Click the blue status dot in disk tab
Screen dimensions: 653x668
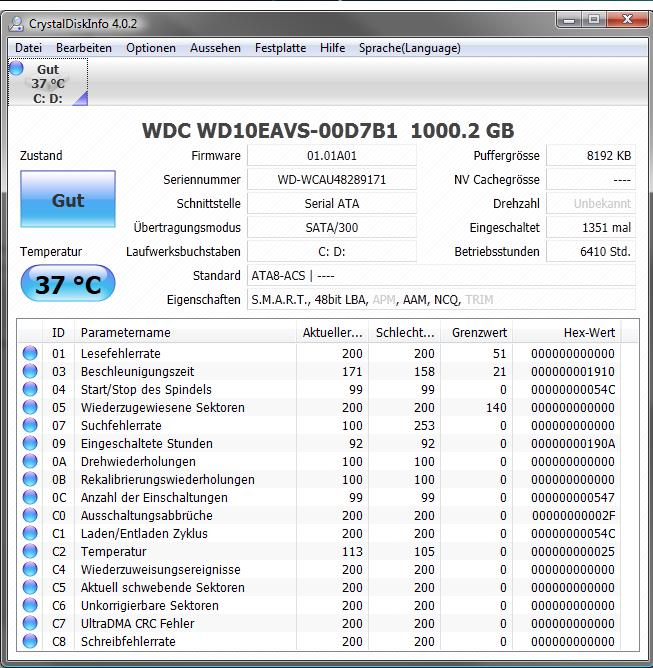(16, 68)
